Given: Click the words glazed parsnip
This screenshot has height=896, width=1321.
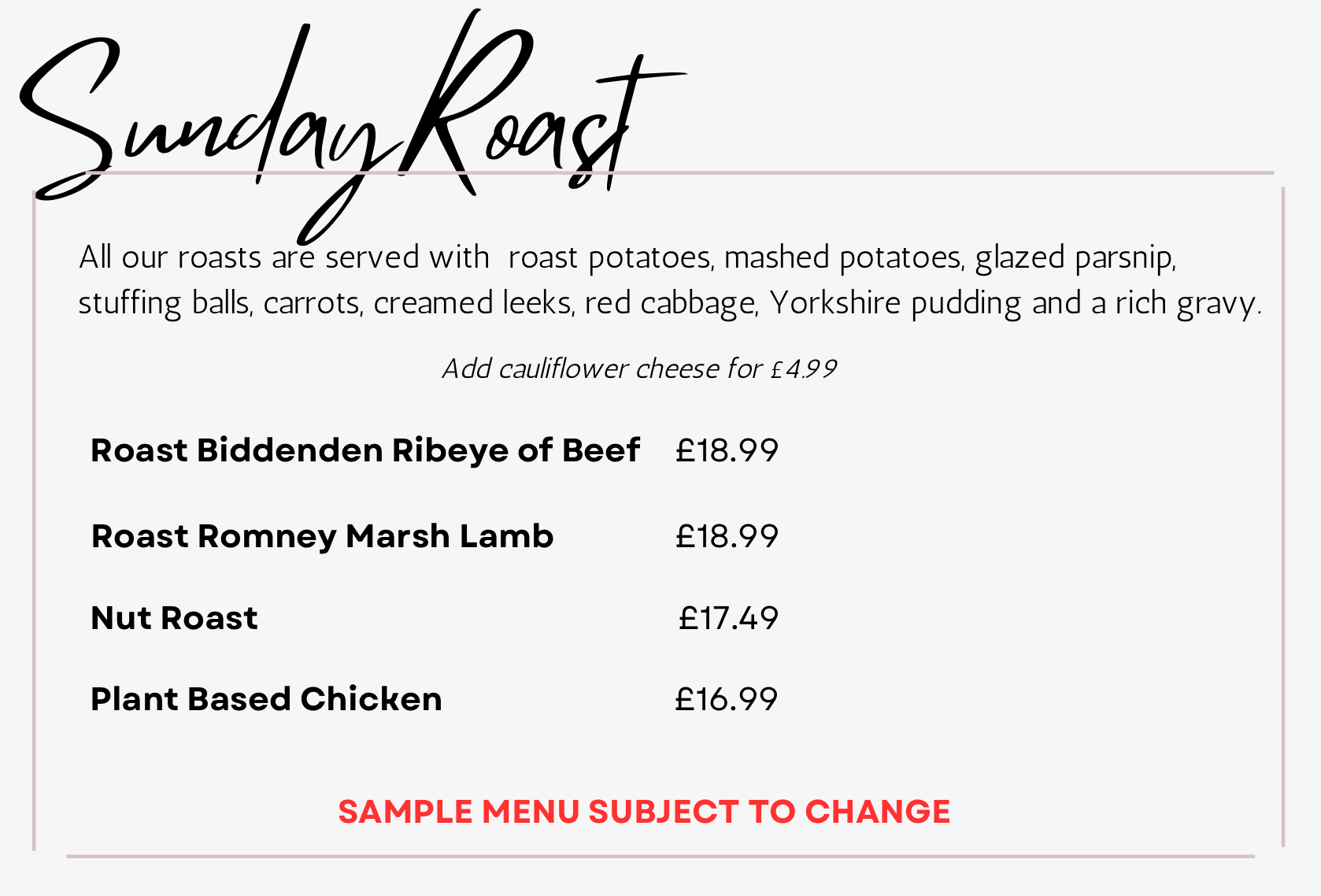Looking at the screenshot, I should 1075,257.
